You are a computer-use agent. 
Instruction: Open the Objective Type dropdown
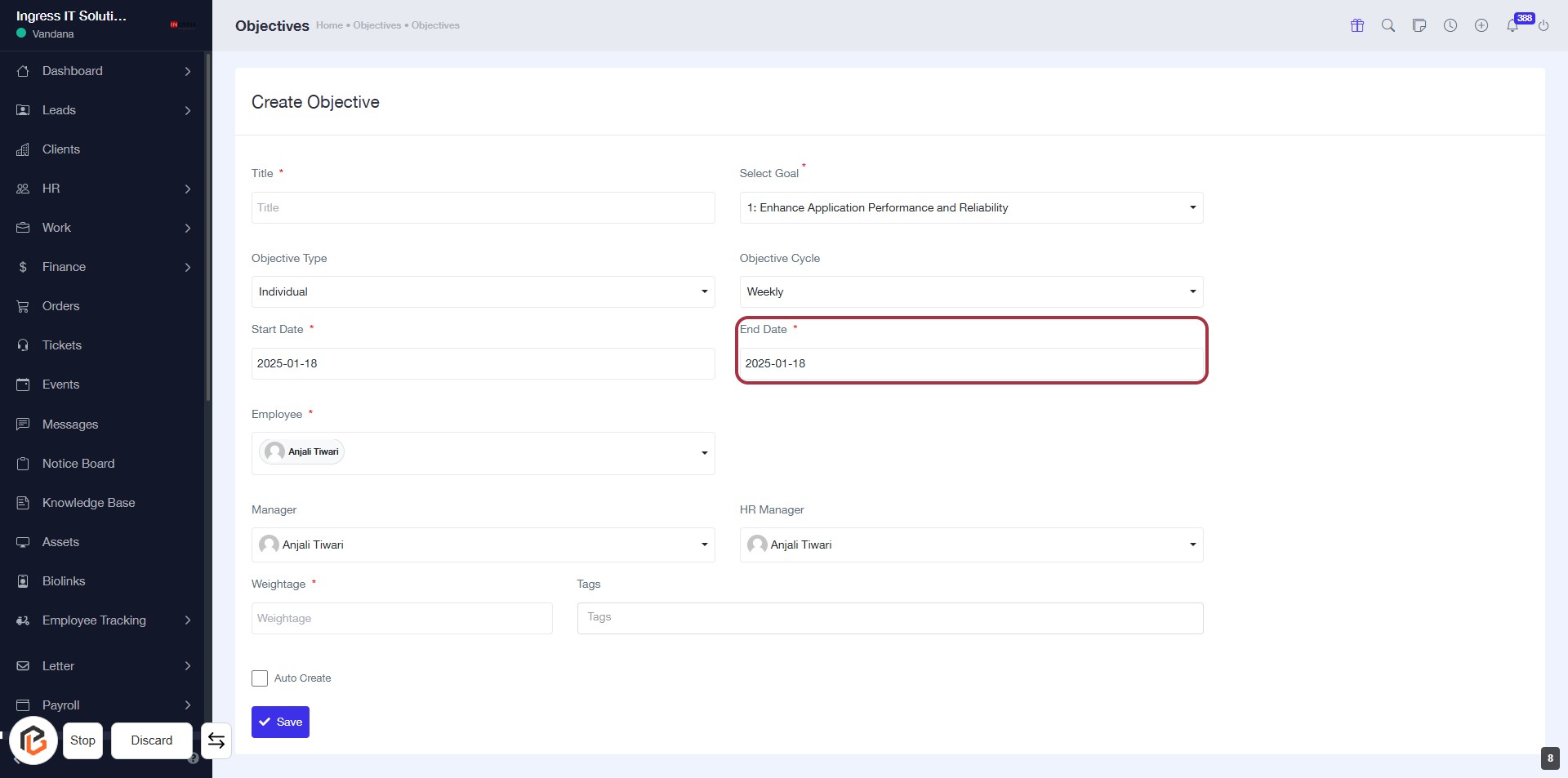click(x=483, y=292)
